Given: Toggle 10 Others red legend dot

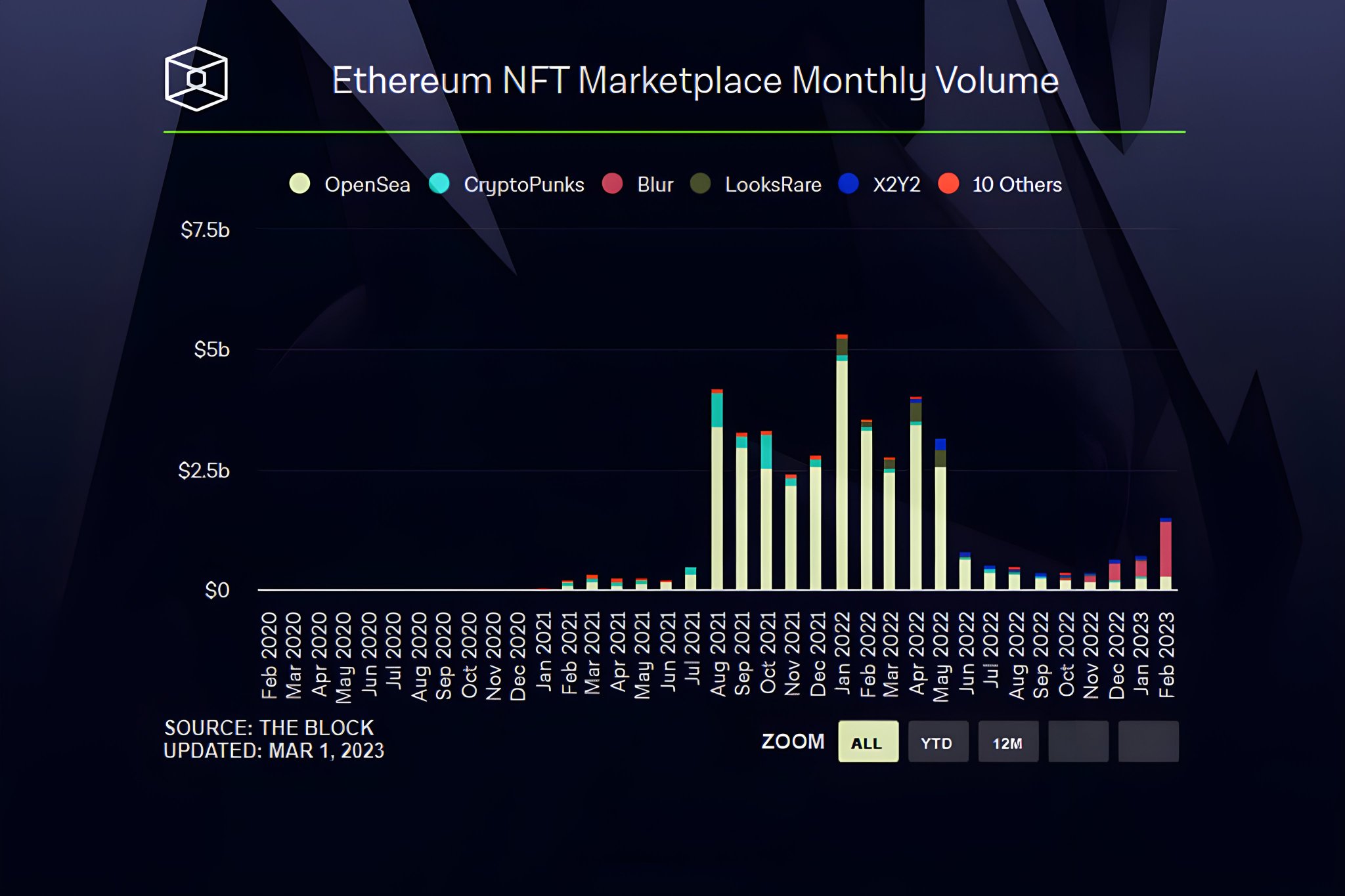Looking at the screenshot, I should coord(948,184).
